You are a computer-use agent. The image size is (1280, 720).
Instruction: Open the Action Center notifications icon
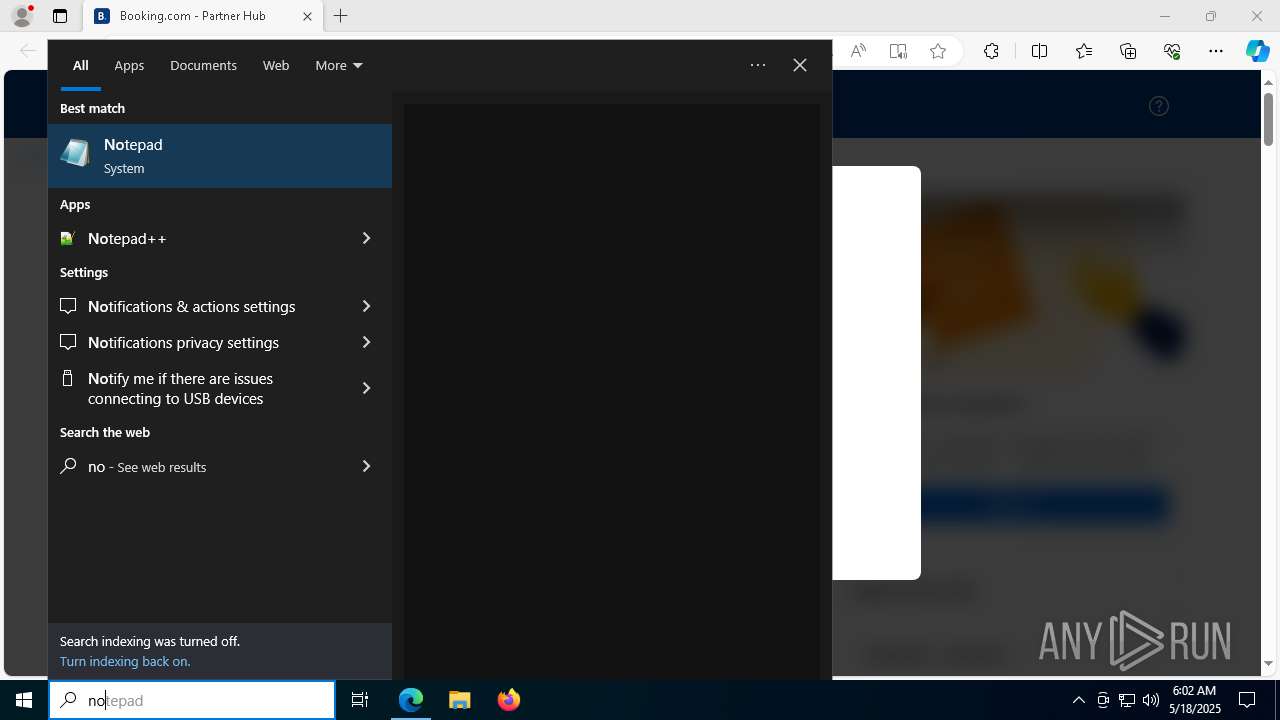[x=1247, y=700]
